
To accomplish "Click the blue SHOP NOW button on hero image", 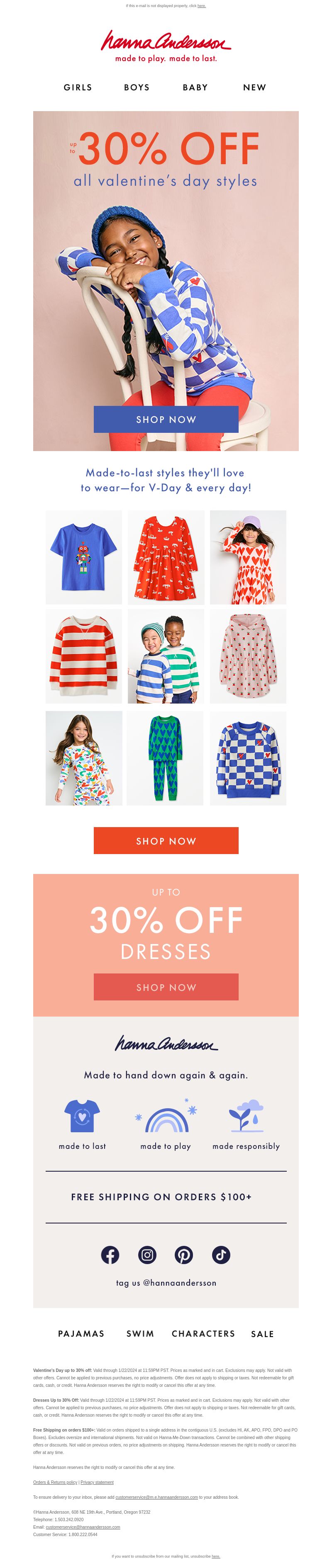I will [166, 420].
